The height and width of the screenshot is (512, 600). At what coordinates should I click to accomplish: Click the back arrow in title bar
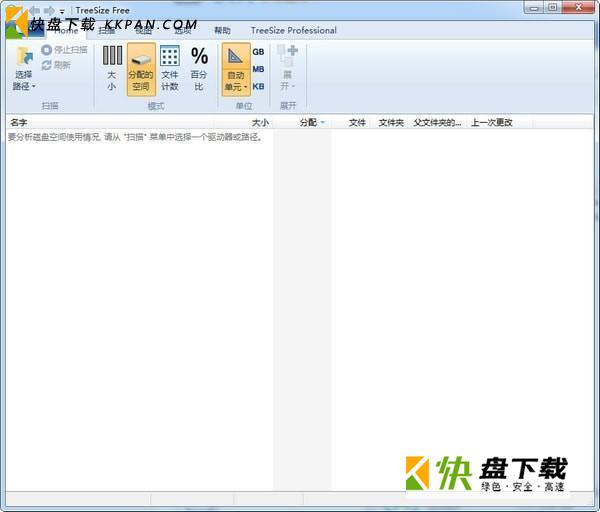point(34,10)
